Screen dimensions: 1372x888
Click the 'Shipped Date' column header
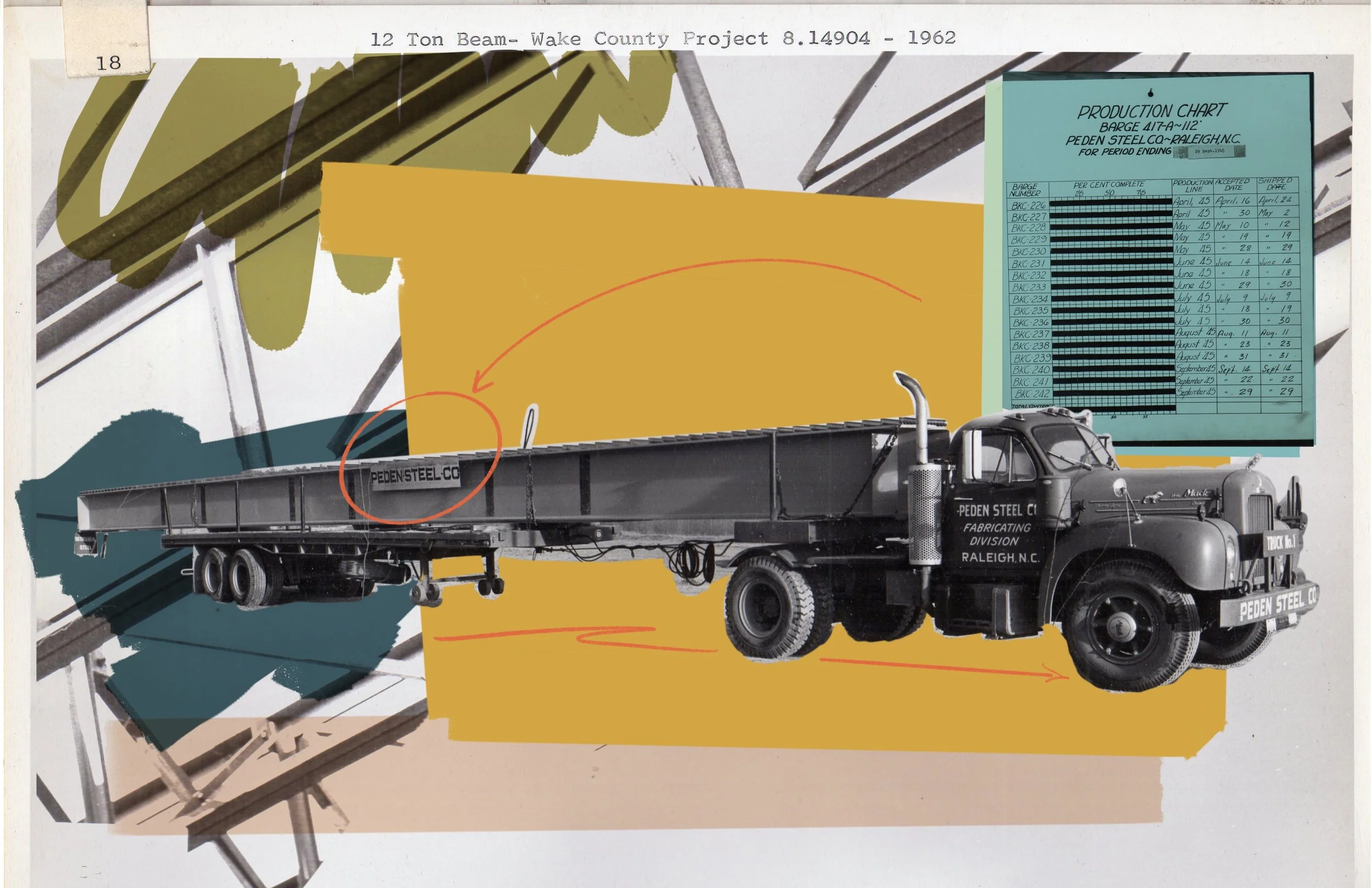[1277, 184]
